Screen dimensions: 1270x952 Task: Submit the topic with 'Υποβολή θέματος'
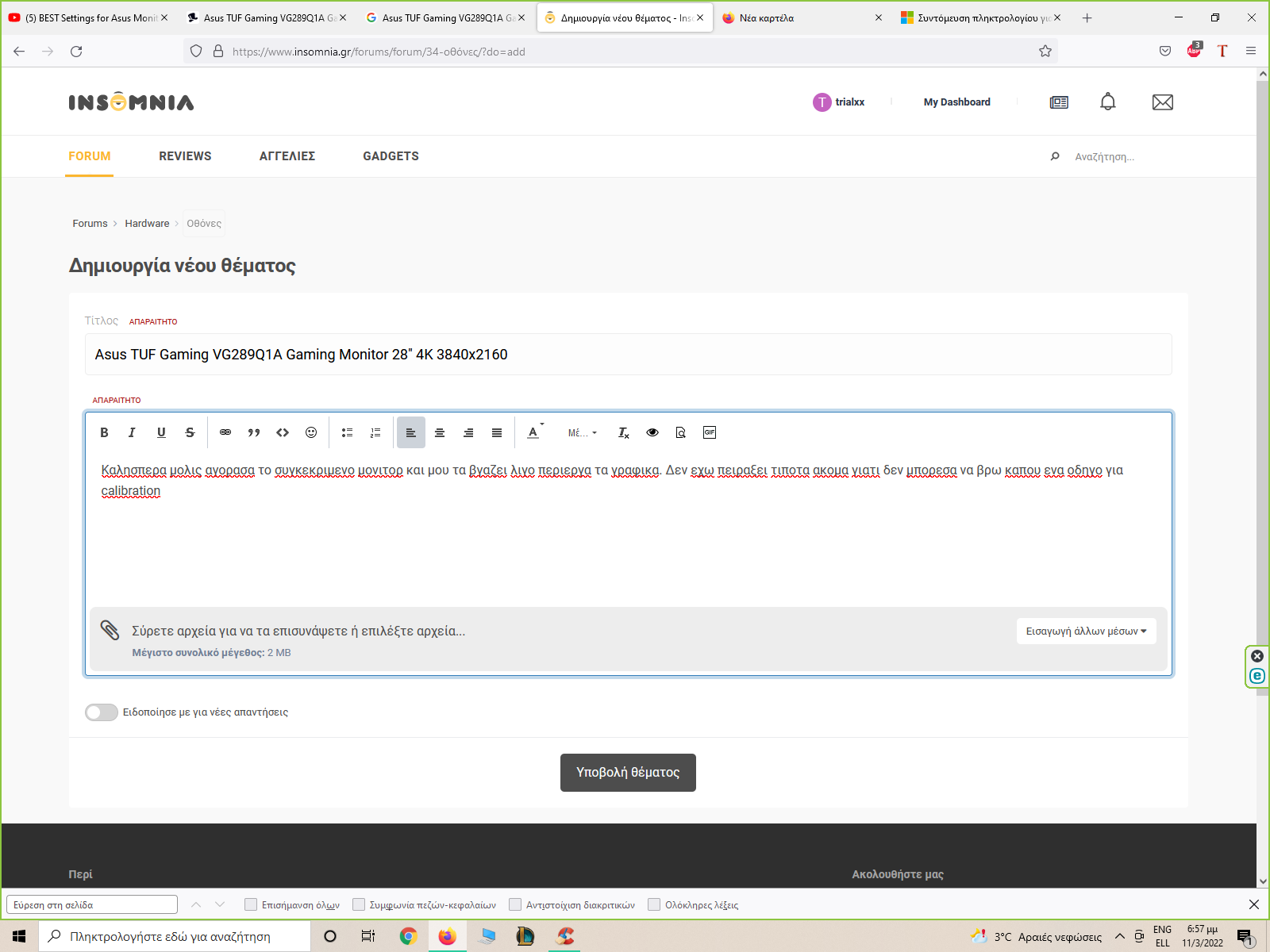click(628, 773)
